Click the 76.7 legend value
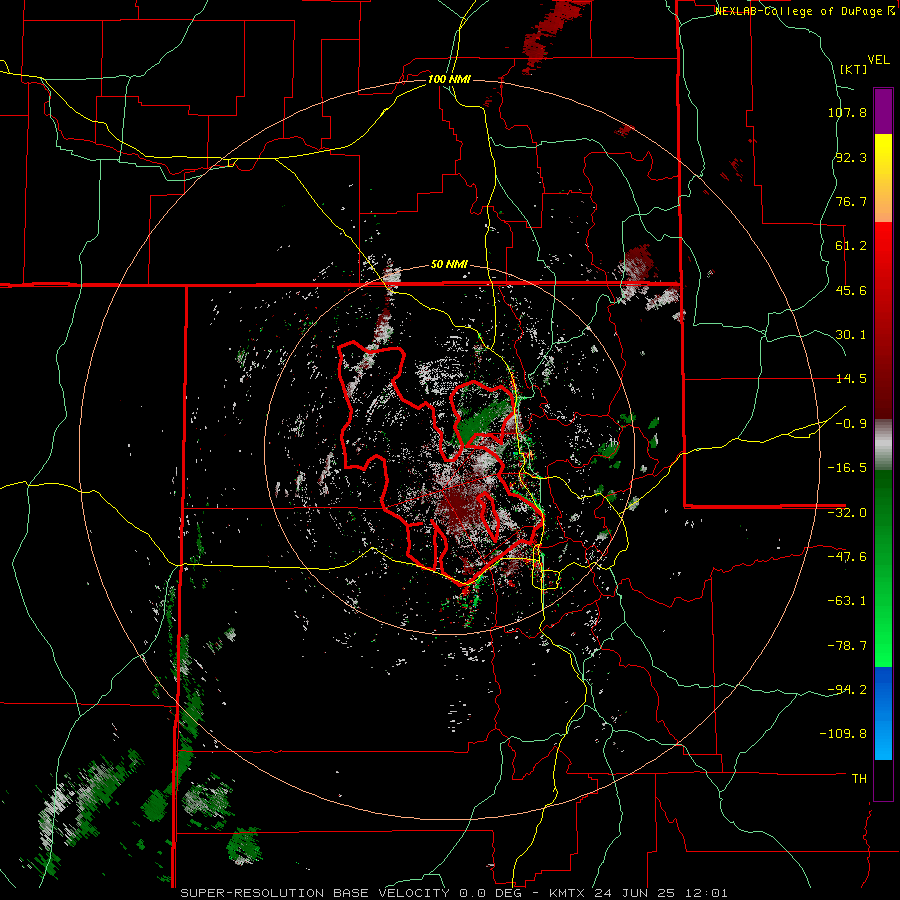 (x=851, y=201)
